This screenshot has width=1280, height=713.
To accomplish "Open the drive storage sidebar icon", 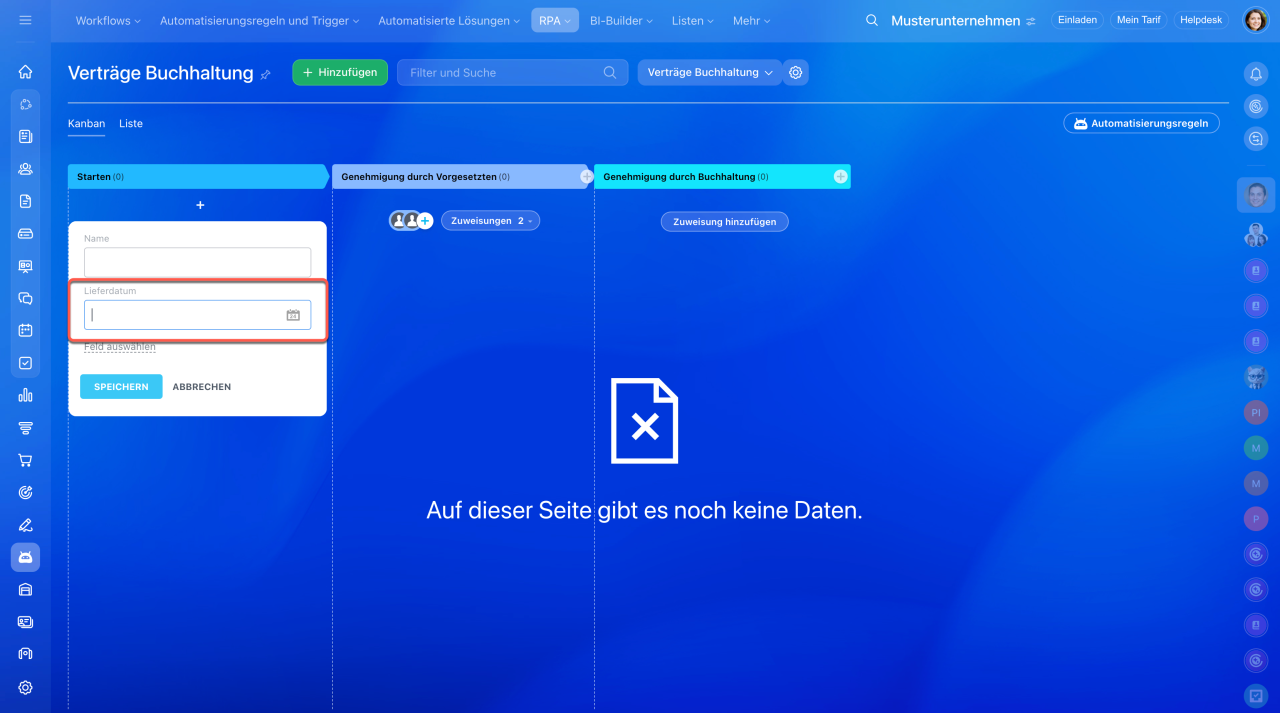I will point(25,233).
